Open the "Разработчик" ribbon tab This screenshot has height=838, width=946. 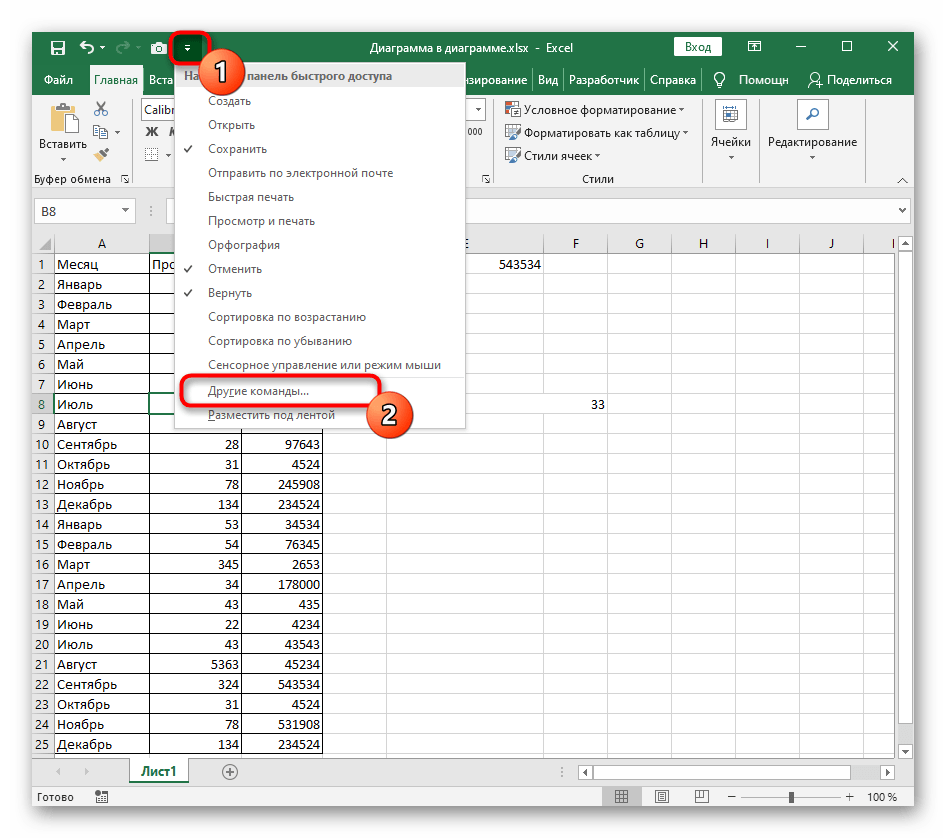tap(604, 80)
